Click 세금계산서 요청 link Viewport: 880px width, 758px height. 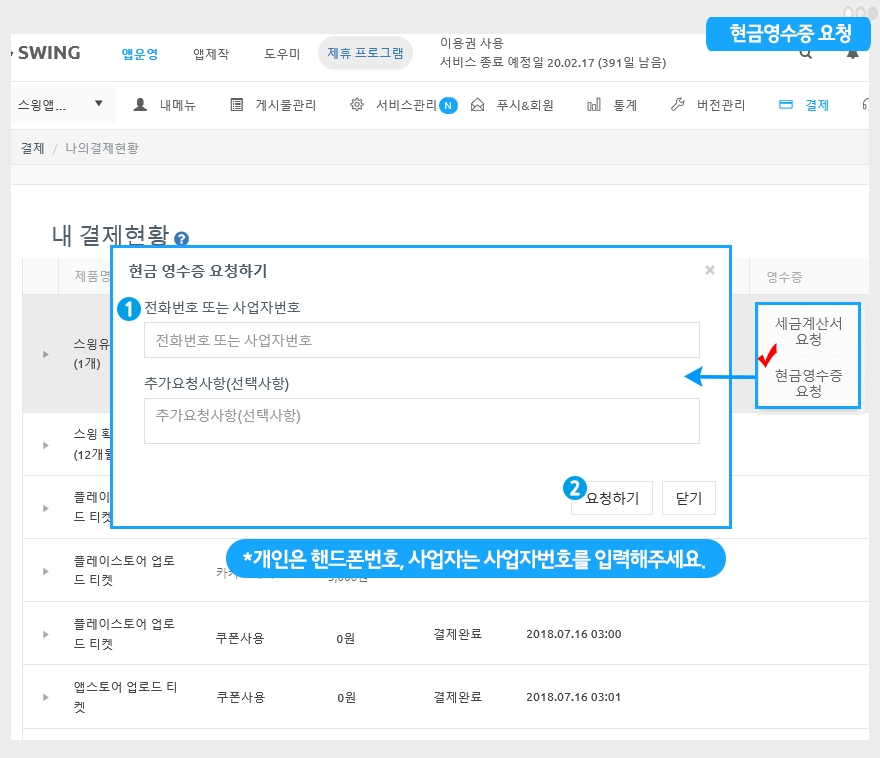(x=808, y=331)
